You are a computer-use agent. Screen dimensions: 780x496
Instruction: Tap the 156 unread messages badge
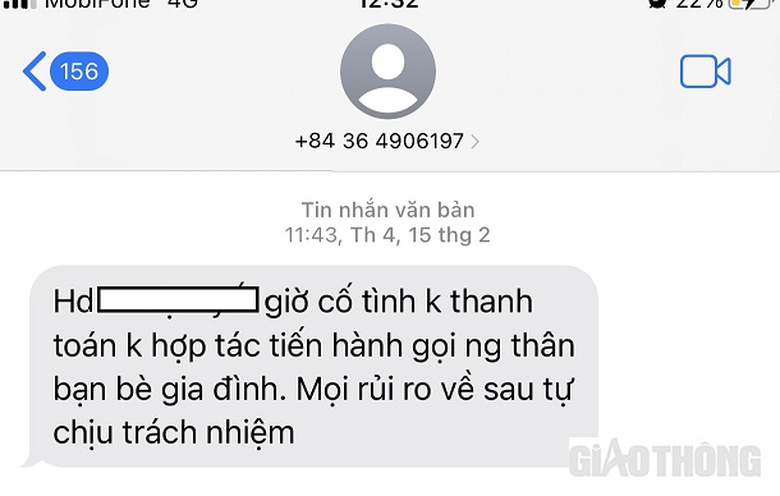click(80, 71)
